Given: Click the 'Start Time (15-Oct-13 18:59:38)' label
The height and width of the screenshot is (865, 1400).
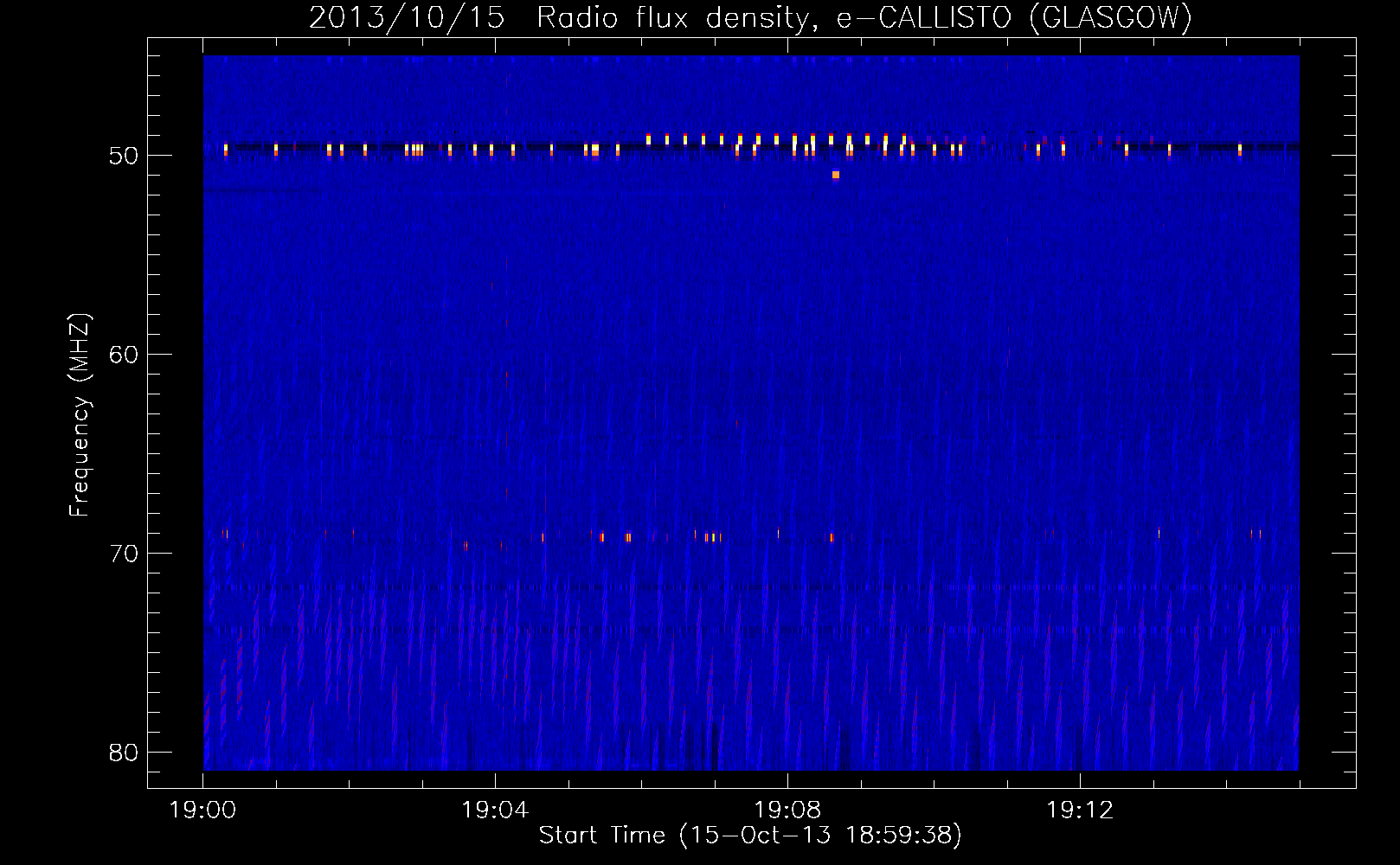Looking at the screenshot, I should tap(750, 836).
